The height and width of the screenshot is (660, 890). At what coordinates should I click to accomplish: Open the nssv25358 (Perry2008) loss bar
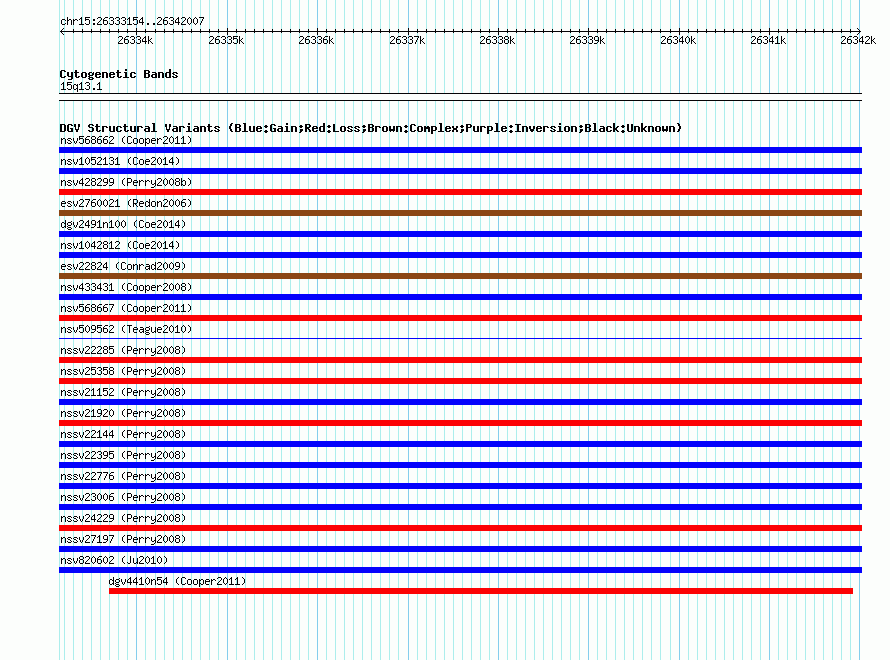click(460, 381)
